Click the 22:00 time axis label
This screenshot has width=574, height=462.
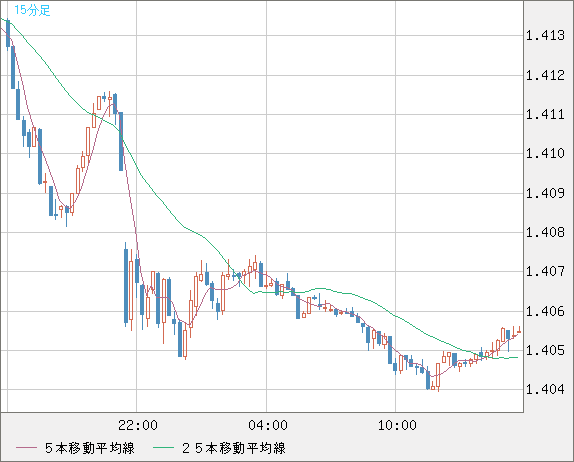point(138,425)
